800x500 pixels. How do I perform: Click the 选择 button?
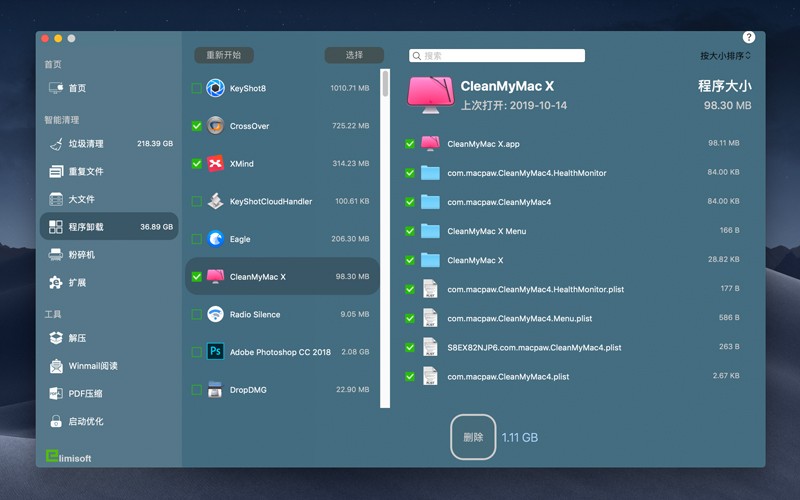tap(354, 55)
